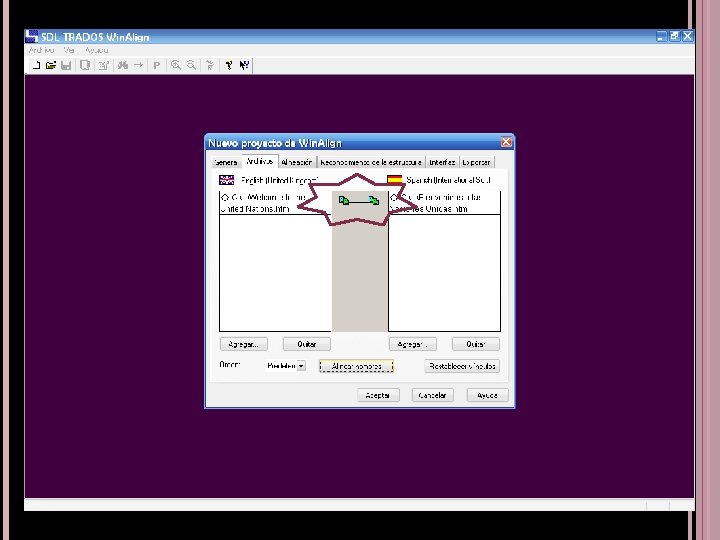Click the Alinear nombres button
Image resolution: width=720 pixels, height=540 pixels.
coord(356,366)
